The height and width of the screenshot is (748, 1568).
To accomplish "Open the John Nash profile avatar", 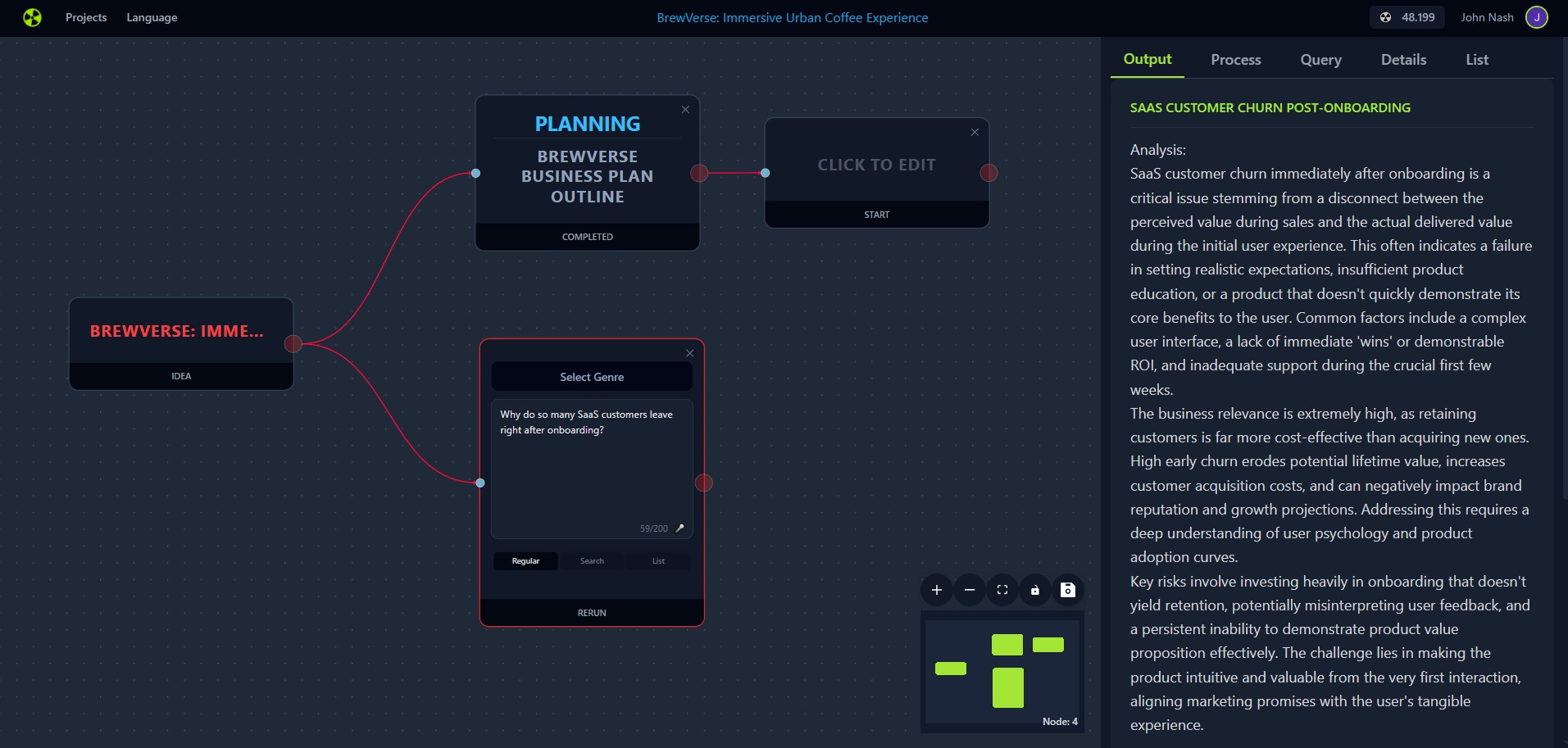I will [x=1536, y=17].
